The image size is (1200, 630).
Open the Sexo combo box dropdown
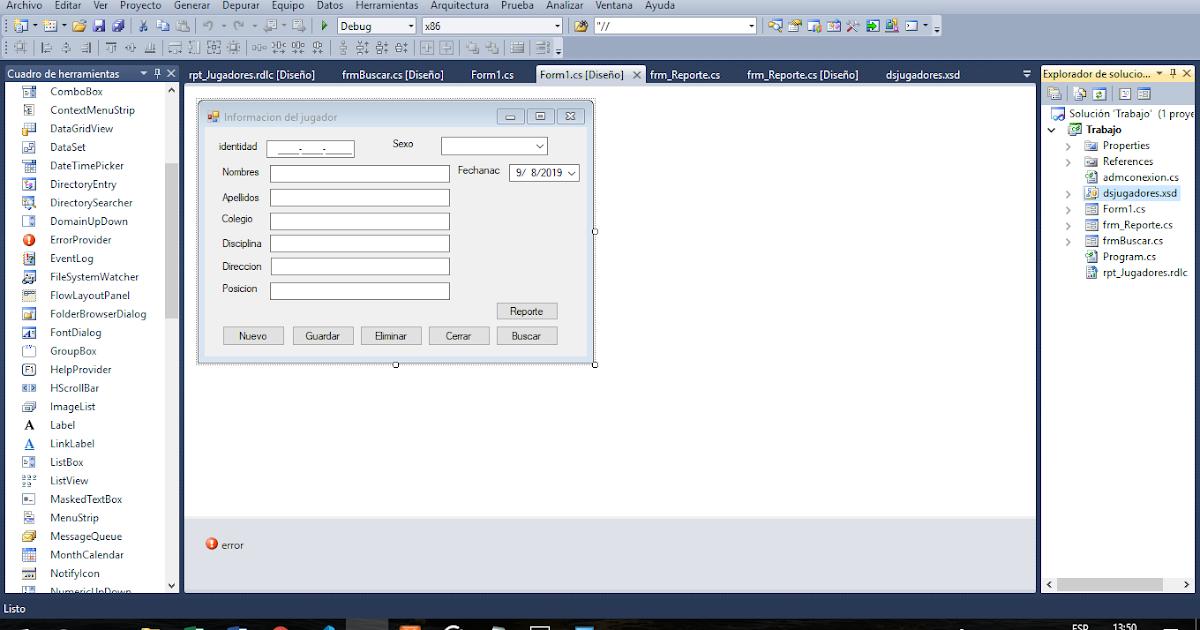click(x=538, y=144)
